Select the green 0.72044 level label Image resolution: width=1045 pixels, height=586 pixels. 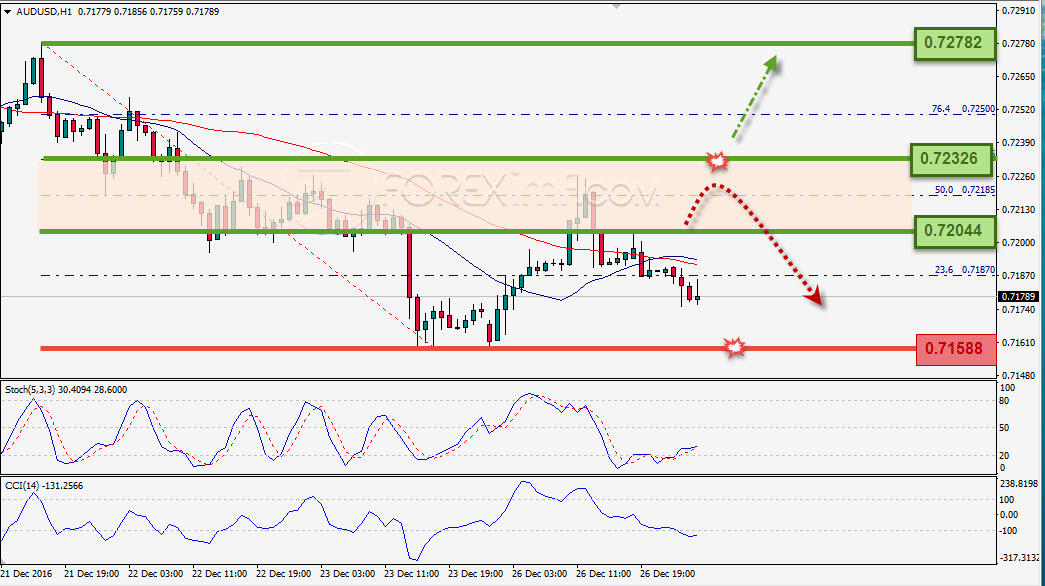point(954,231)
